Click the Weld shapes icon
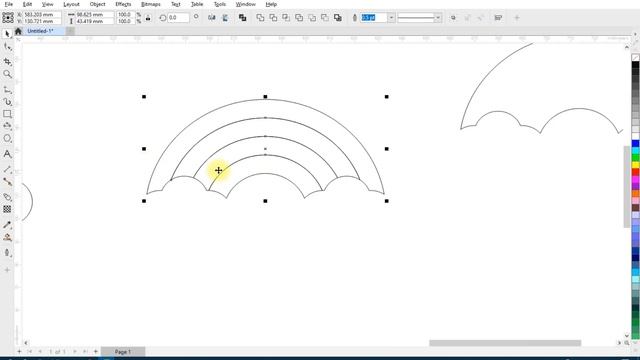This screenshot has height=360, width=640. [x=260, y=18]
